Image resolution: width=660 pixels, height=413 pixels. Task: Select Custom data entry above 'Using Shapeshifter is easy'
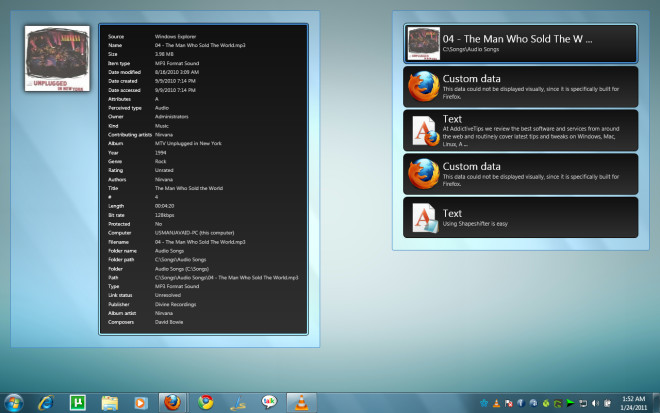tap(520, 174)
